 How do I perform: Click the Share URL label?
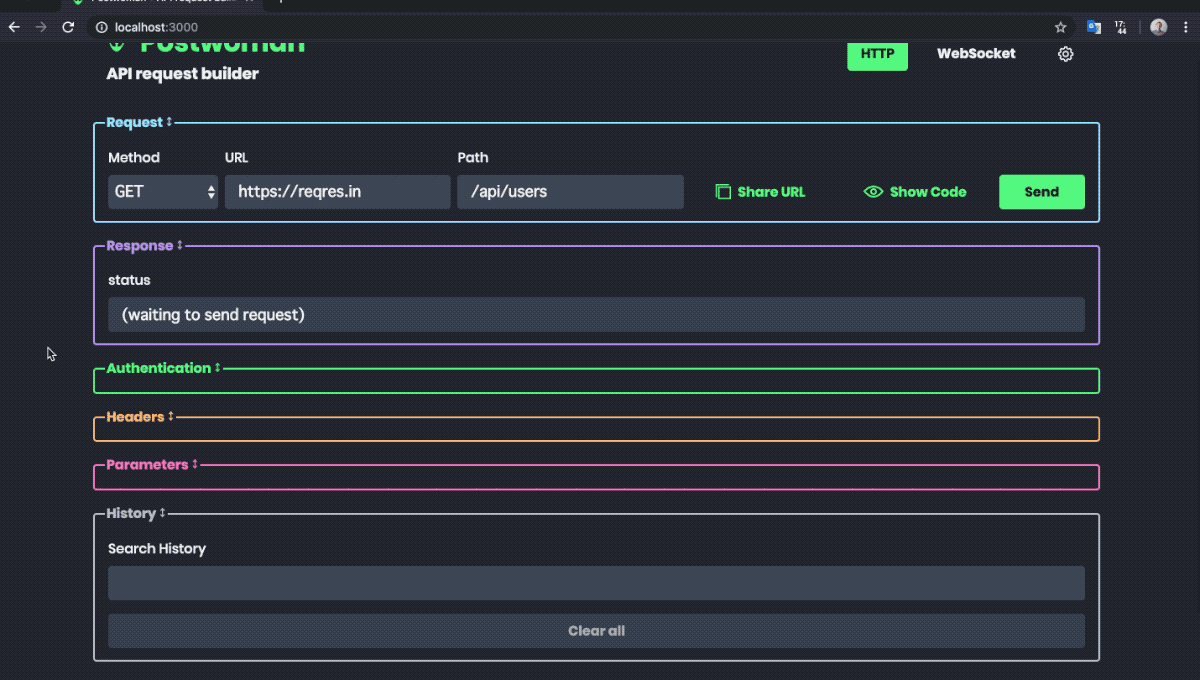pyautogui.click(x=771, y=192)
